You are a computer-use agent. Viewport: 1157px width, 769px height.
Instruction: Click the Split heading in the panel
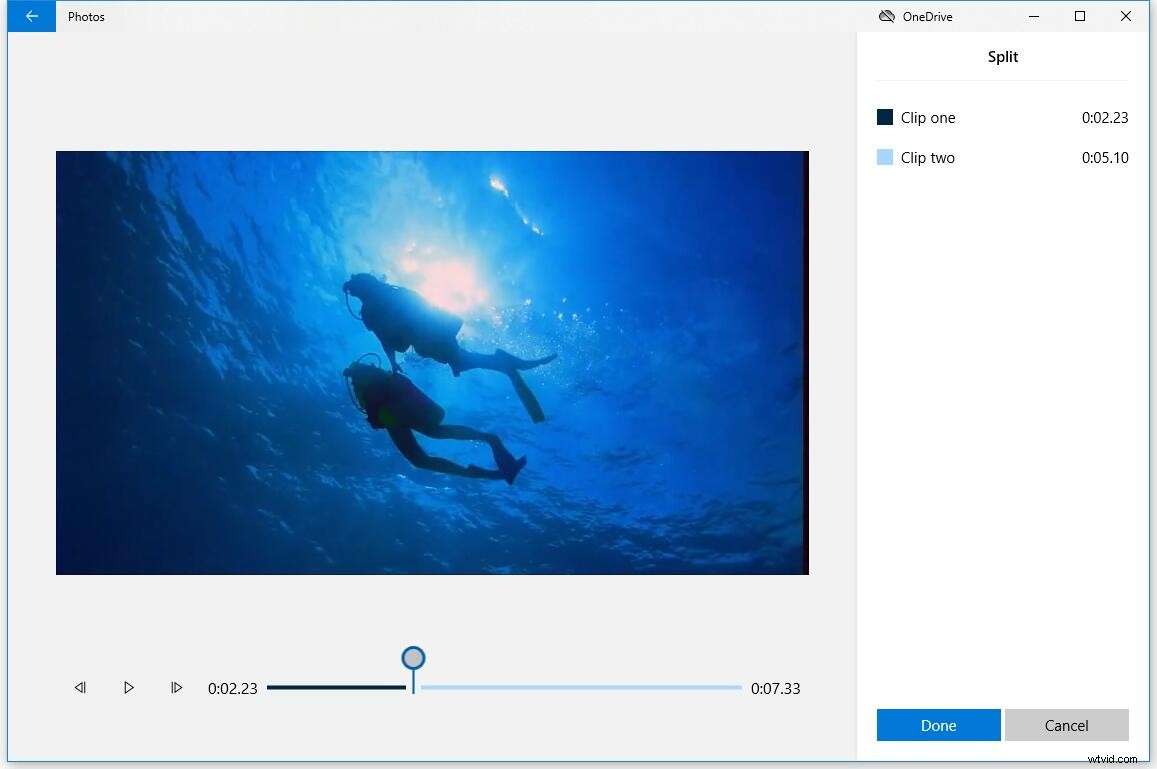pos(1002,57)
